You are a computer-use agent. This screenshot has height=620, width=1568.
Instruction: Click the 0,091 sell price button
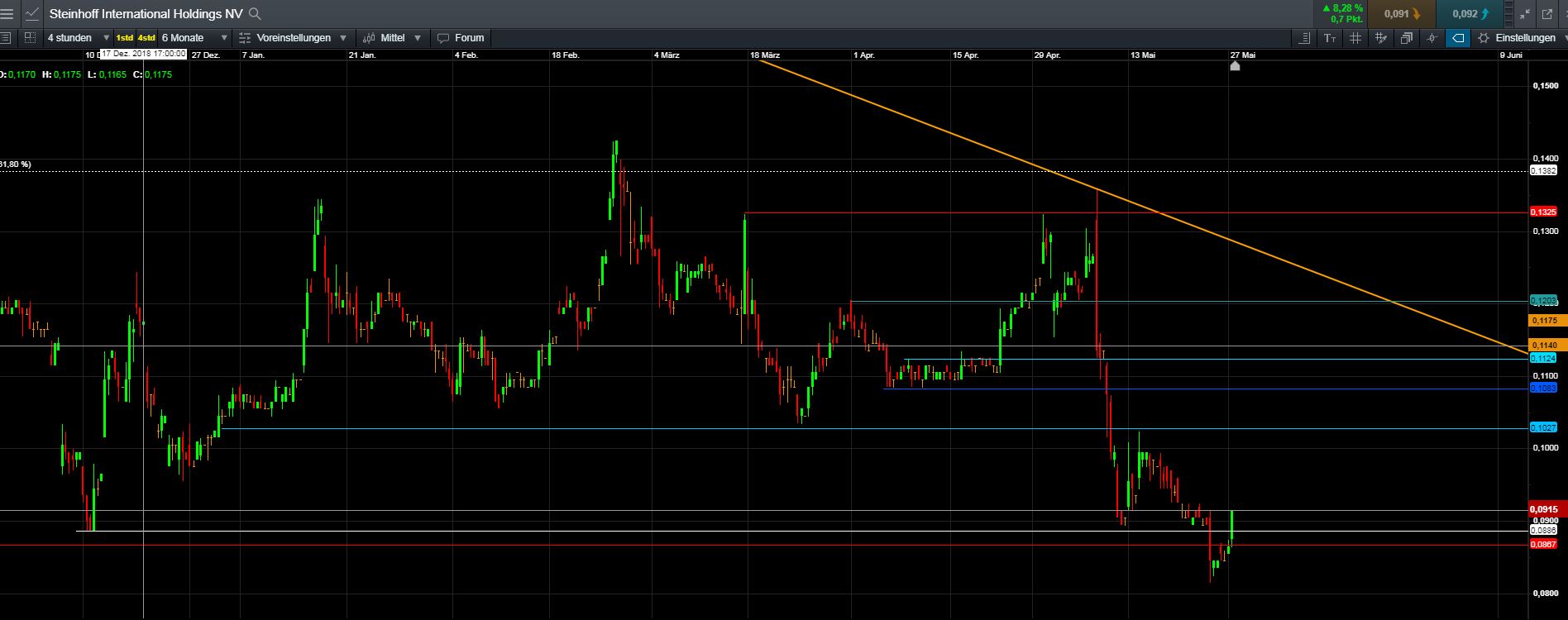click(x=1402, y=13)
